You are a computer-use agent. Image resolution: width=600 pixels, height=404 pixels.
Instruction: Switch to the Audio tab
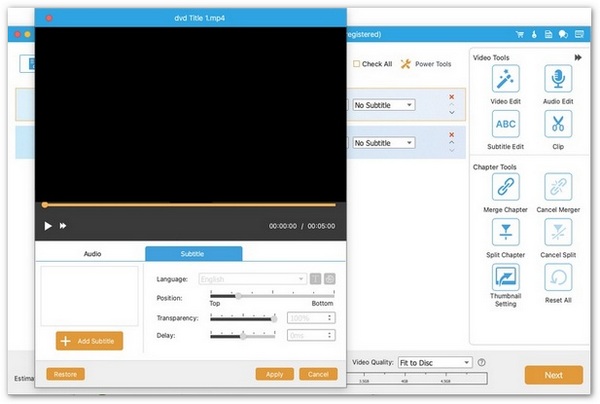pos(92,254)
